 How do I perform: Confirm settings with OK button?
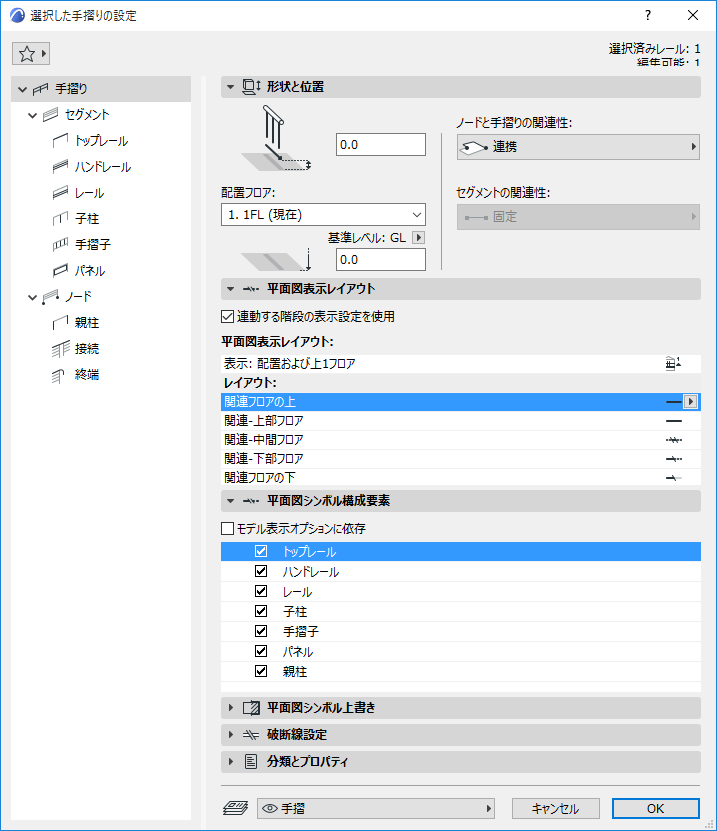click(x=656, y=808)
